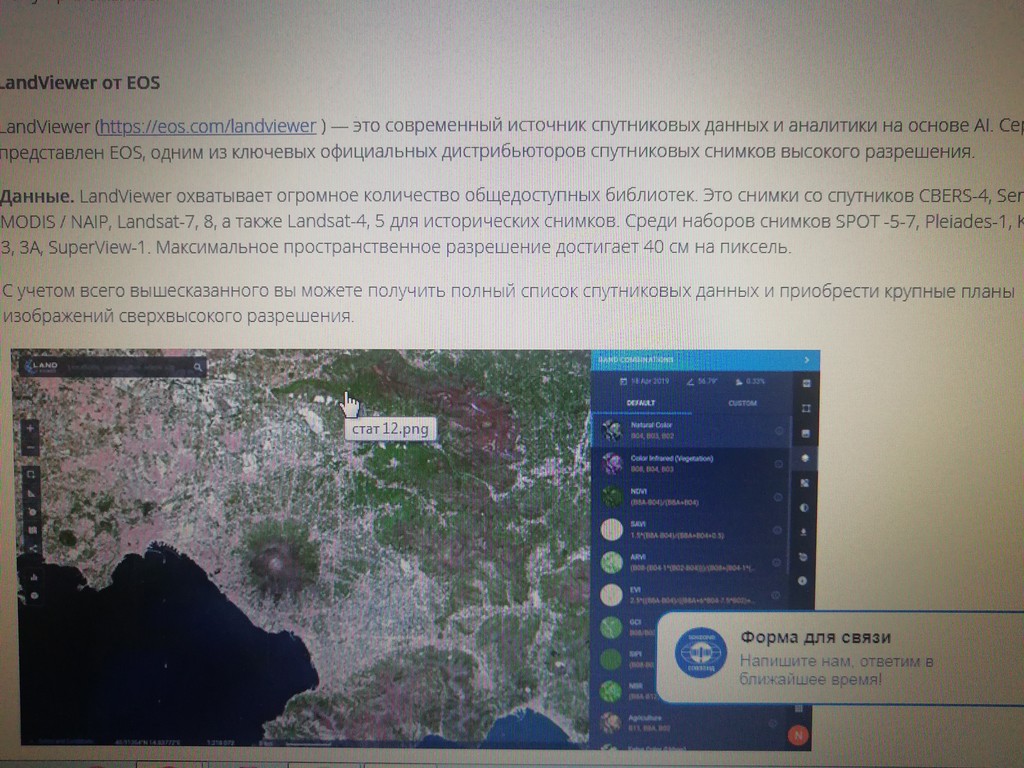Open the bar chart tool on the map
This screenshot has width=1024, height=768.
[x=33, y=577]
